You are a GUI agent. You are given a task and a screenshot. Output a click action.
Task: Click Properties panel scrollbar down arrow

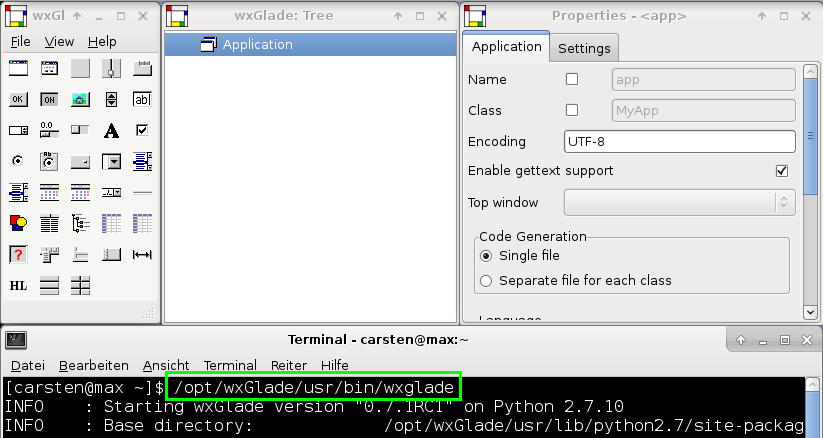coord(810,312)
